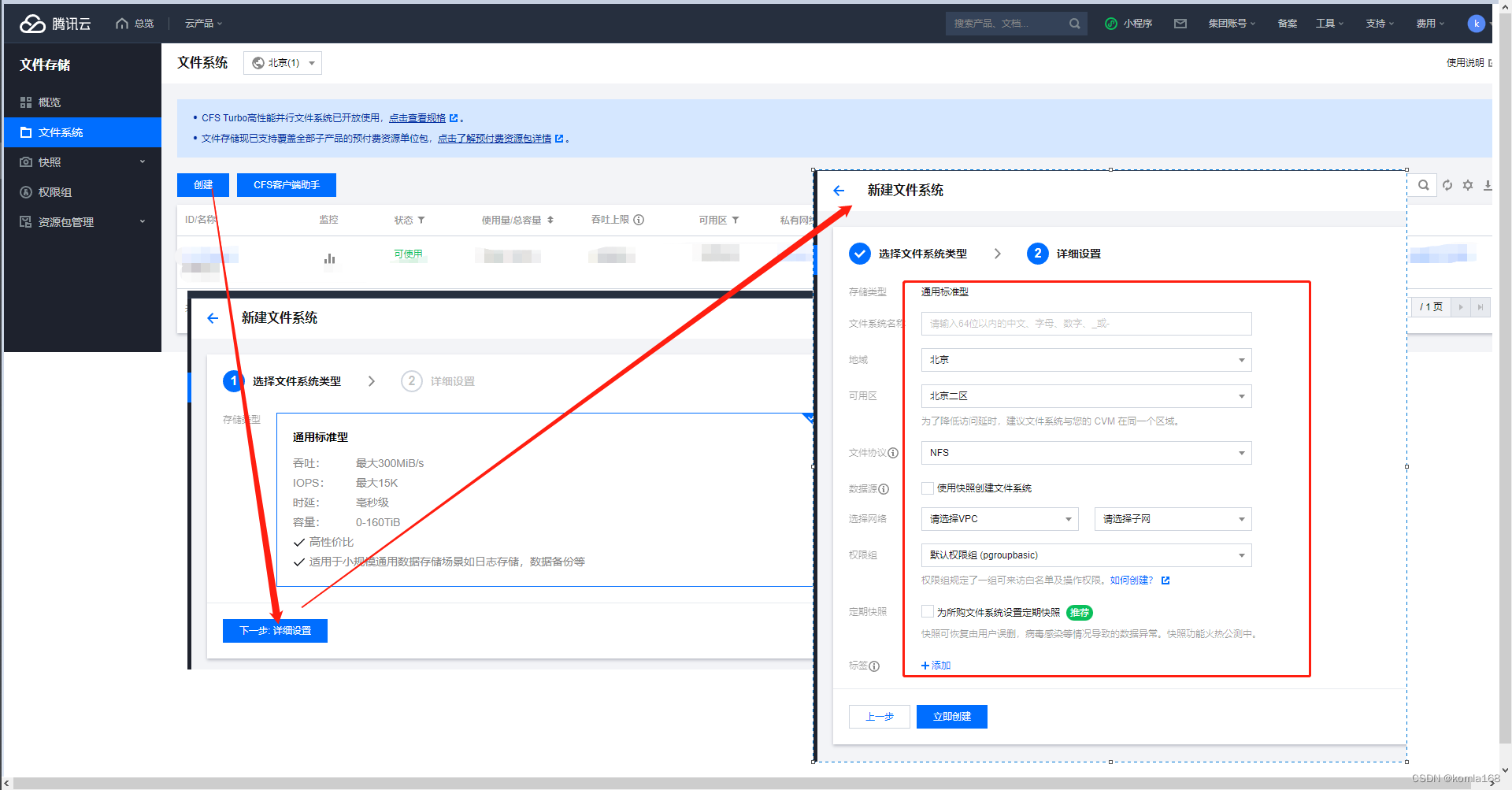
Task: Click the 如何创建? link
Action: [1132, 580]
